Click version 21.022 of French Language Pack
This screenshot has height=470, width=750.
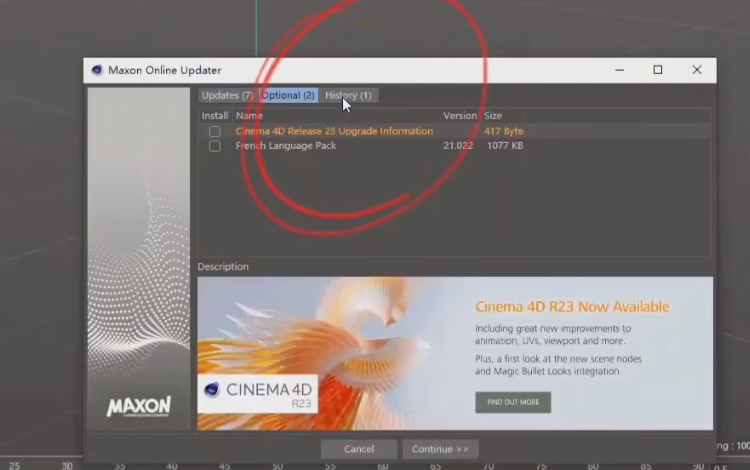[458, 146]
